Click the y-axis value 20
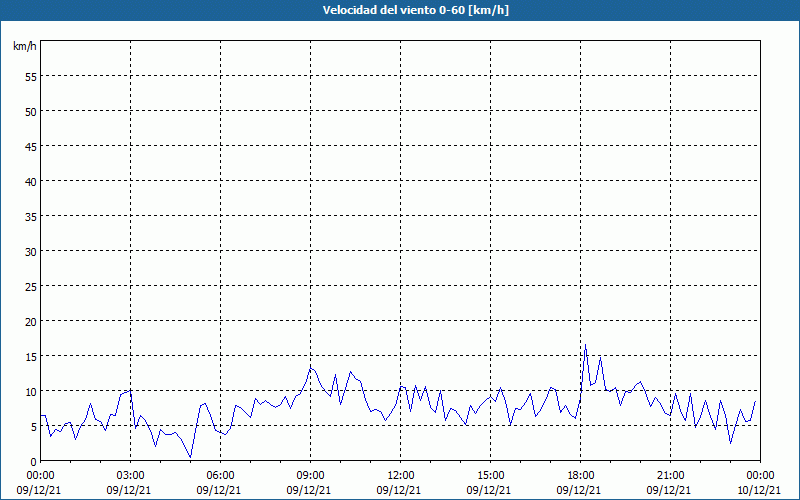The width and height of the screenshot is (800, 500). [x=31, y=321]
